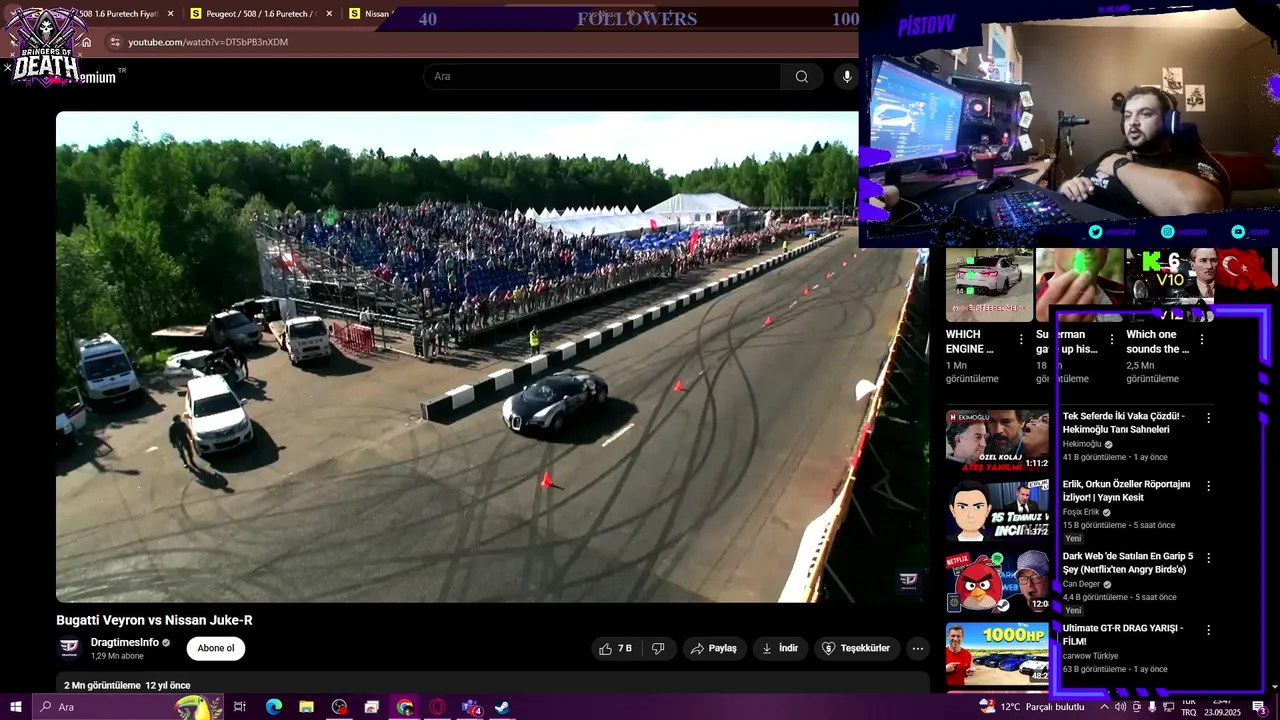Open Opera browser from the taskbar

point(437,707)
